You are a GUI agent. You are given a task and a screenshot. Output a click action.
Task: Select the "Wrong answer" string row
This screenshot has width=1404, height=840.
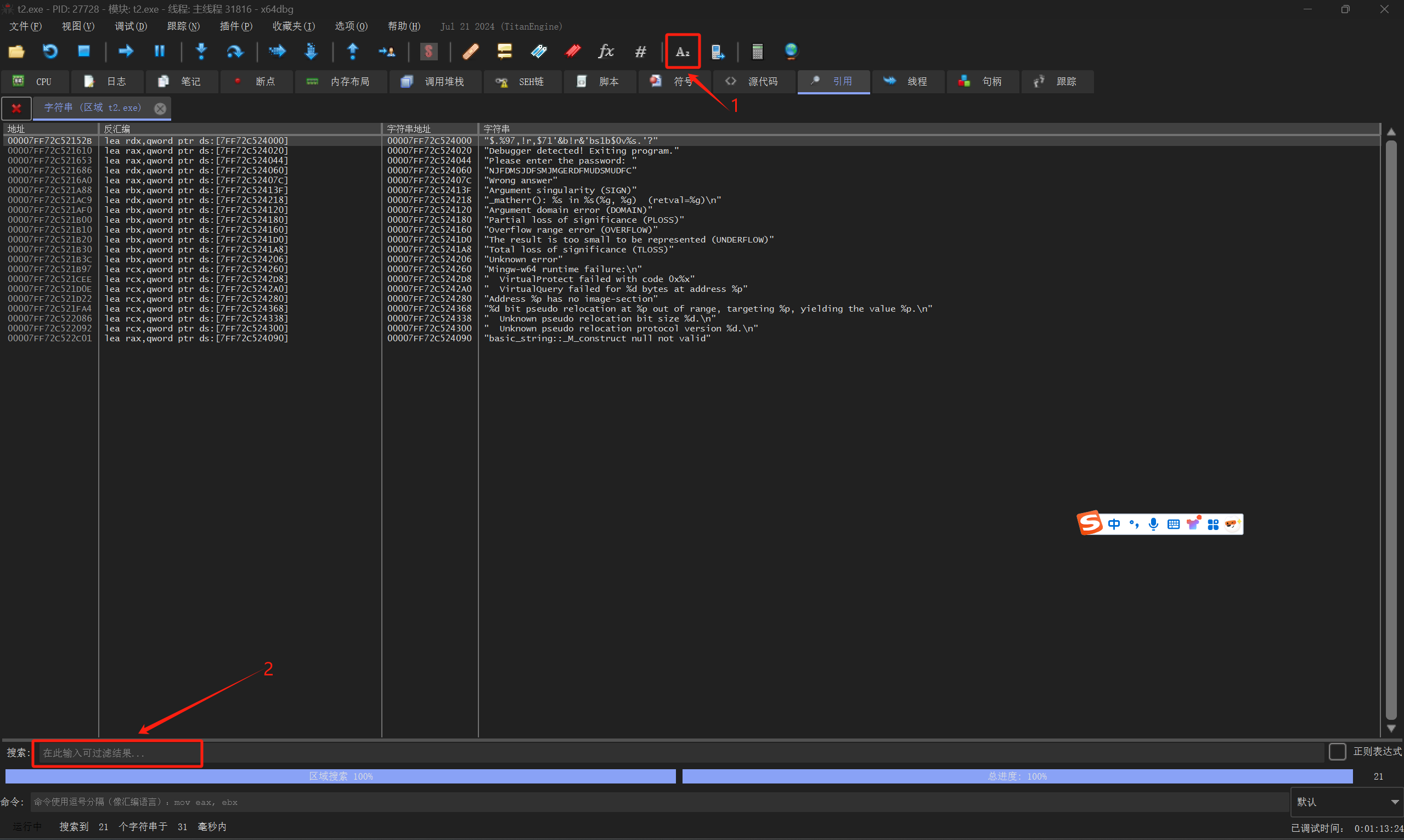[x=521, y=181]
